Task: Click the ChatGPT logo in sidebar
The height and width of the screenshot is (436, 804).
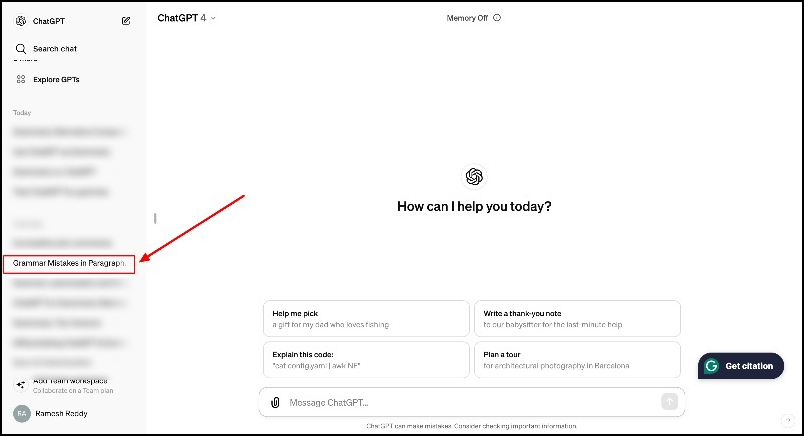Action: tap(21, 21)
